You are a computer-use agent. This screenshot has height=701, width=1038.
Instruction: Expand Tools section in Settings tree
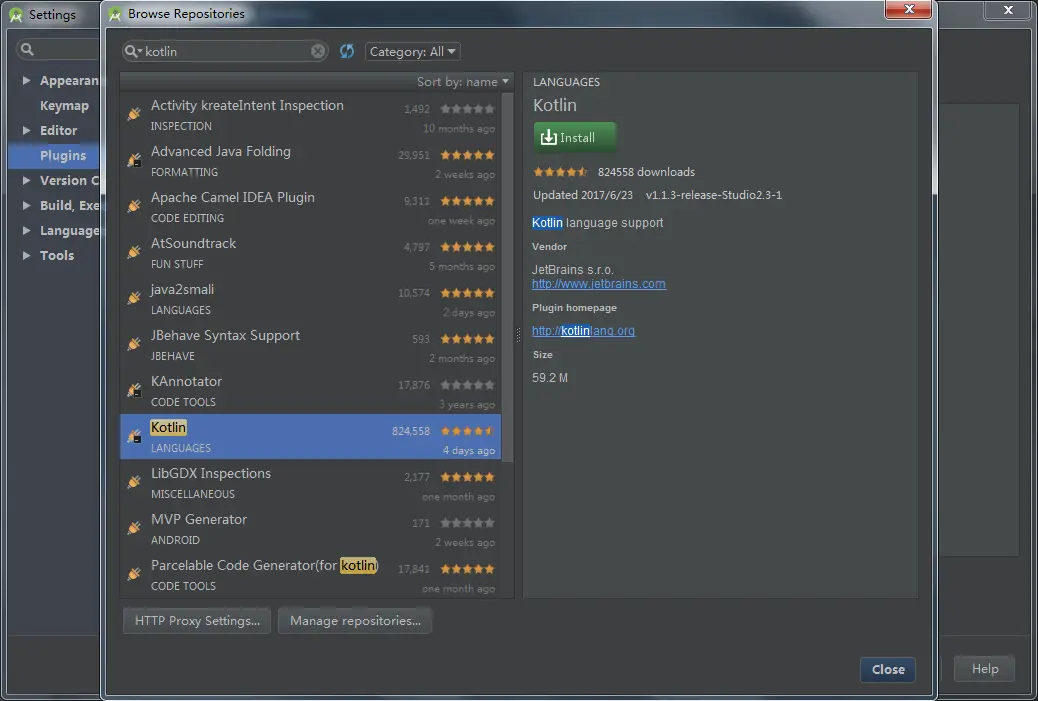(26, 255)
